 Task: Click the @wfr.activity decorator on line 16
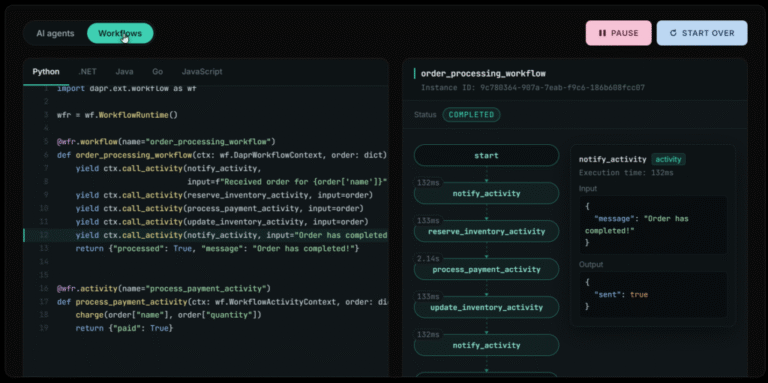pyautogui.click(x=164, y=288)
